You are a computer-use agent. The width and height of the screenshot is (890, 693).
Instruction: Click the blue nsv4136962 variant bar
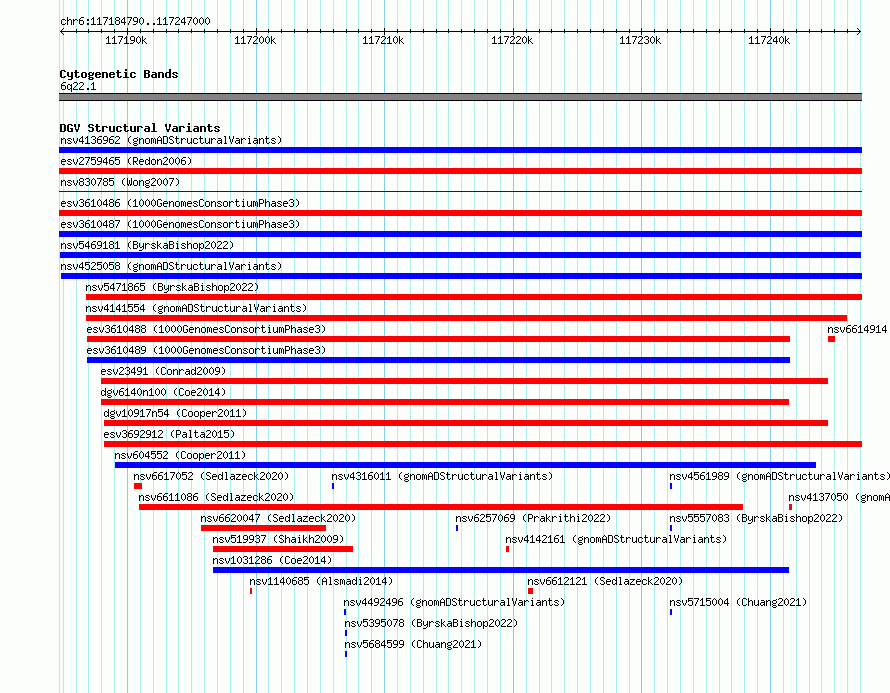click(460, 150)
